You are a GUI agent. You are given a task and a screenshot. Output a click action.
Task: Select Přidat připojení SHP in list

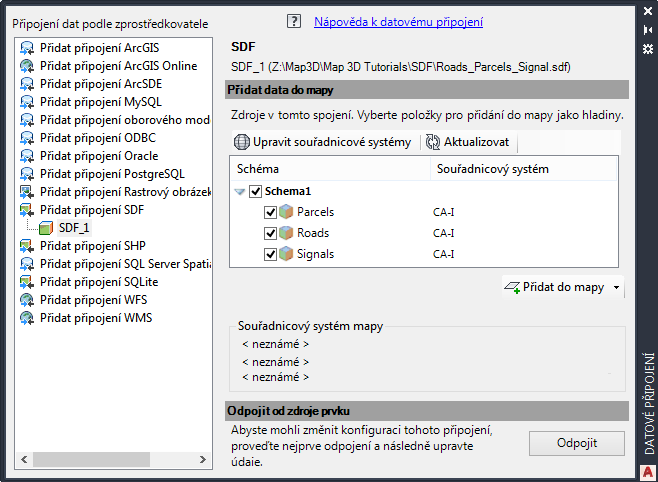[93, 246]
